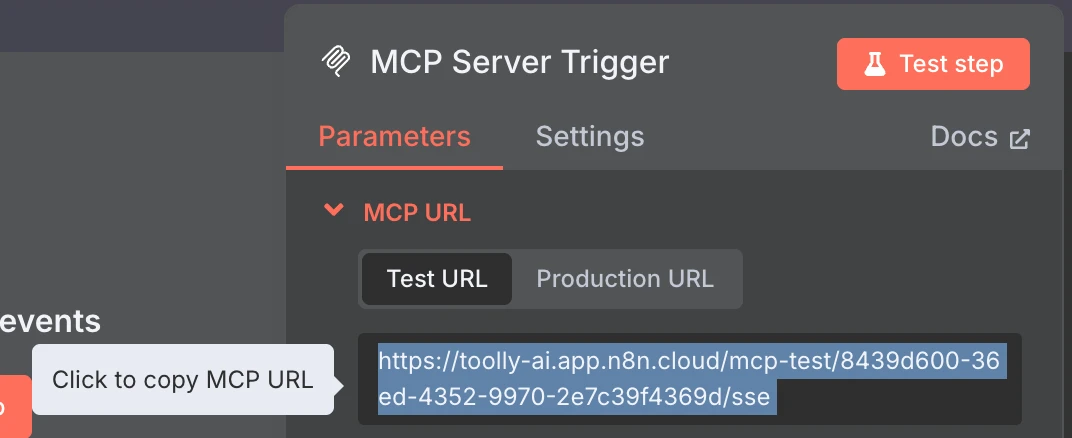Copy the highlighted MCP test URL

690,379
